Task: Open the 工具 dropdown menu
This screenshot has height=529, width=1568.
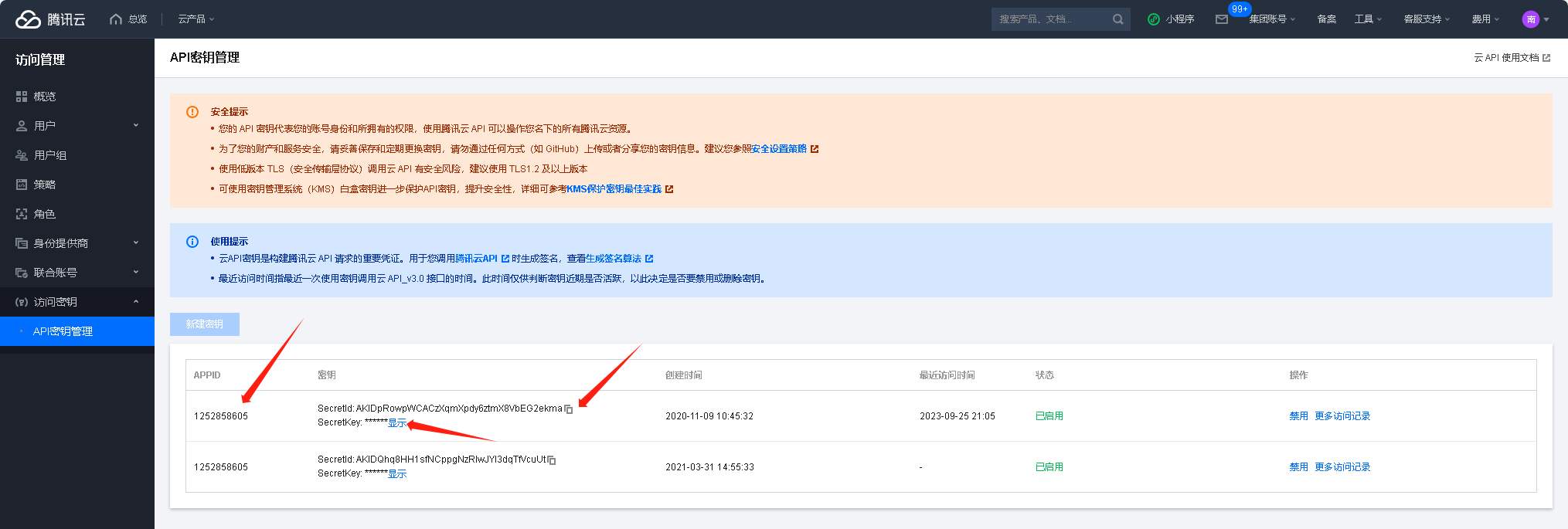Action: coord(1368,19)
